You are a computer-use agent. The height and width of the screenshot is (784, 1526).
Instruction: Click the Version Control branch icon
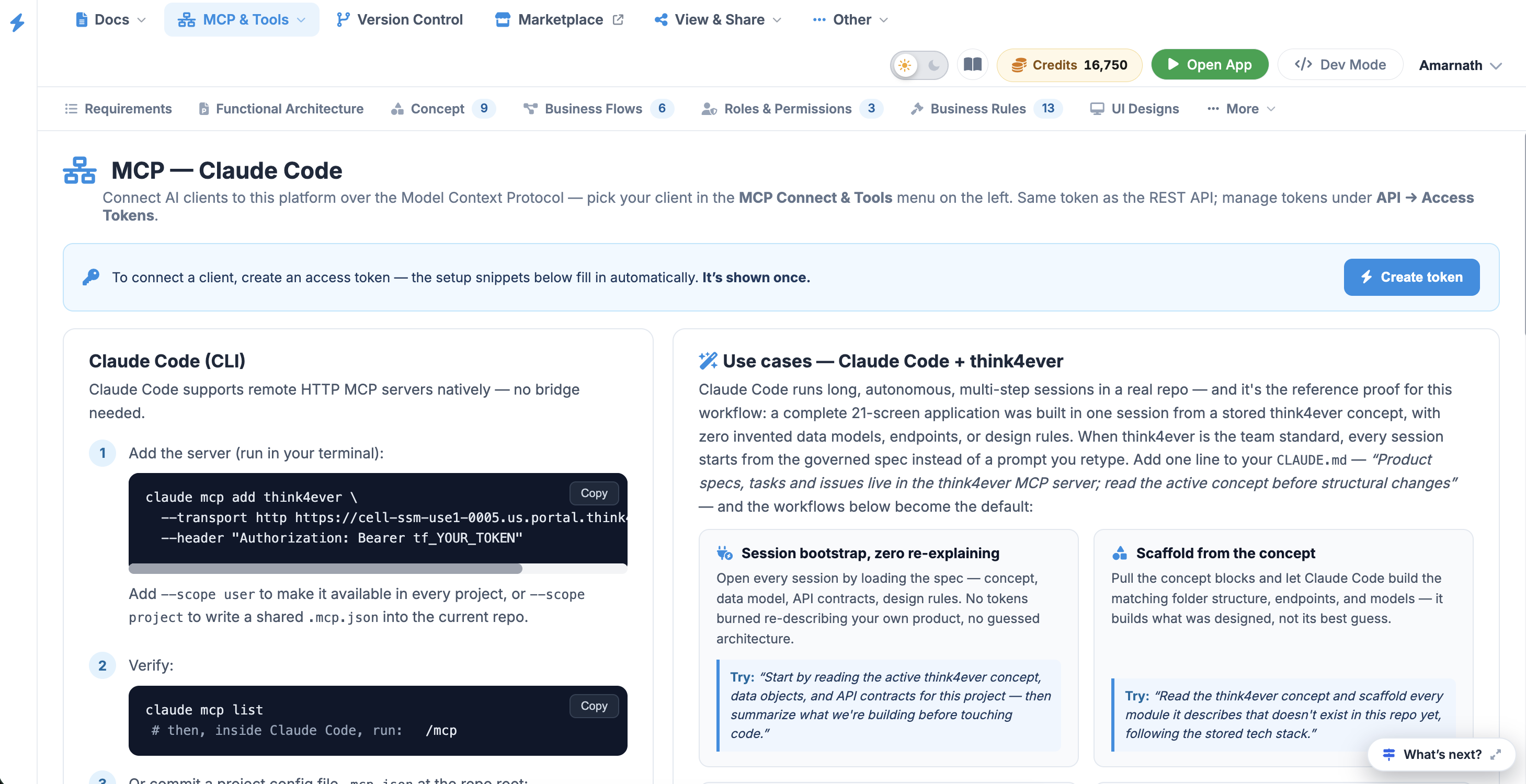[343, 19]
